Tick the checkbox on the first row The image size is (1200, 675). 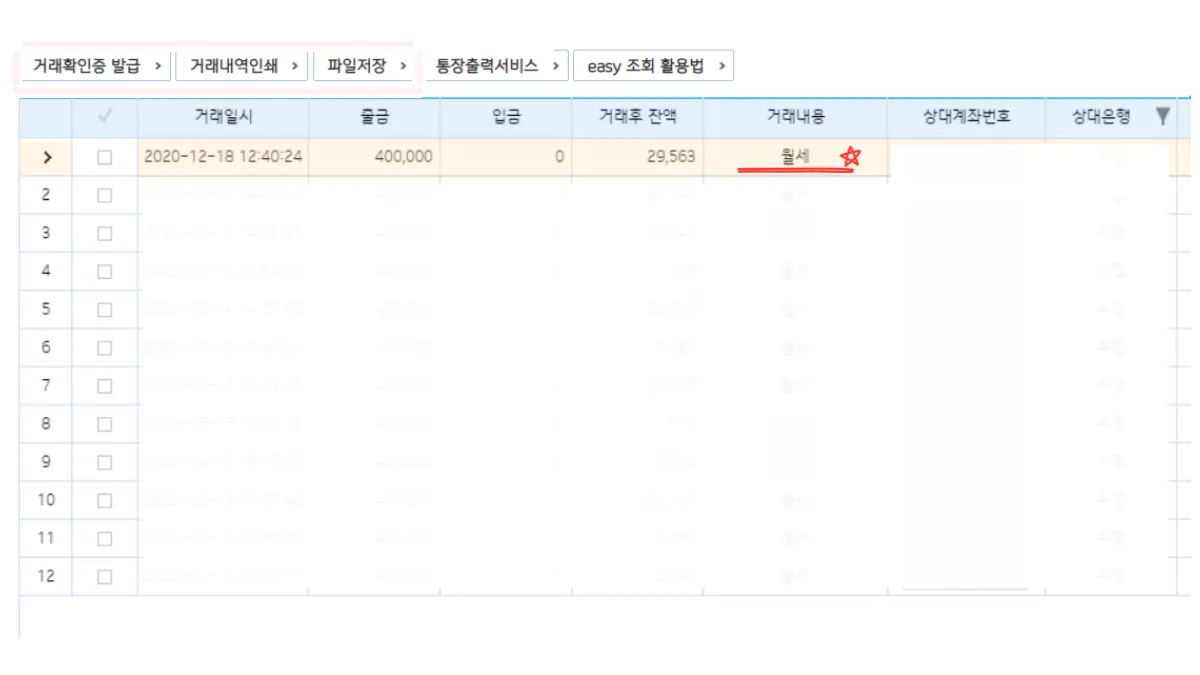click(x=104, y=157)
